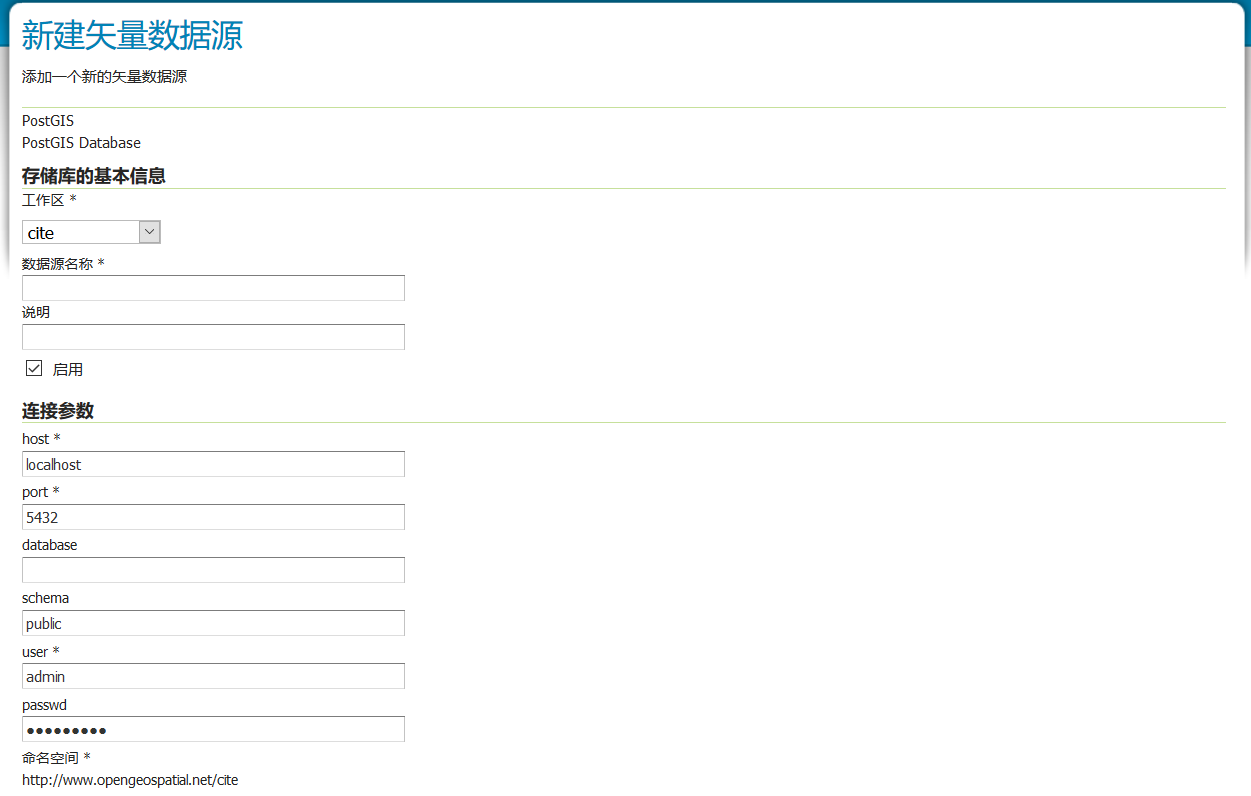This screenshot has height=796, width=1251.
Task: Toggle the 启用 checkbox
Action: 34,368
